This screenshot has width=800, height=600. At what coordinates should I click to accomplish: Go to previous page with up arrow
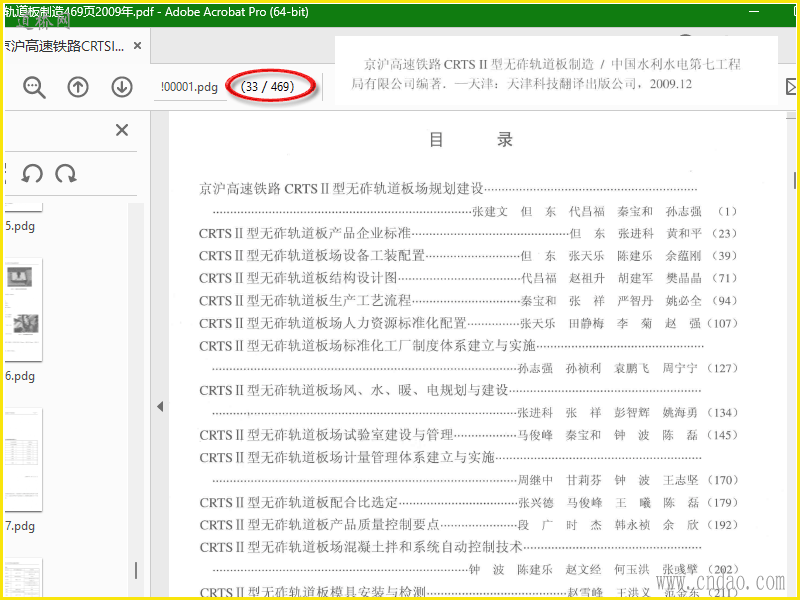point(78,87)
